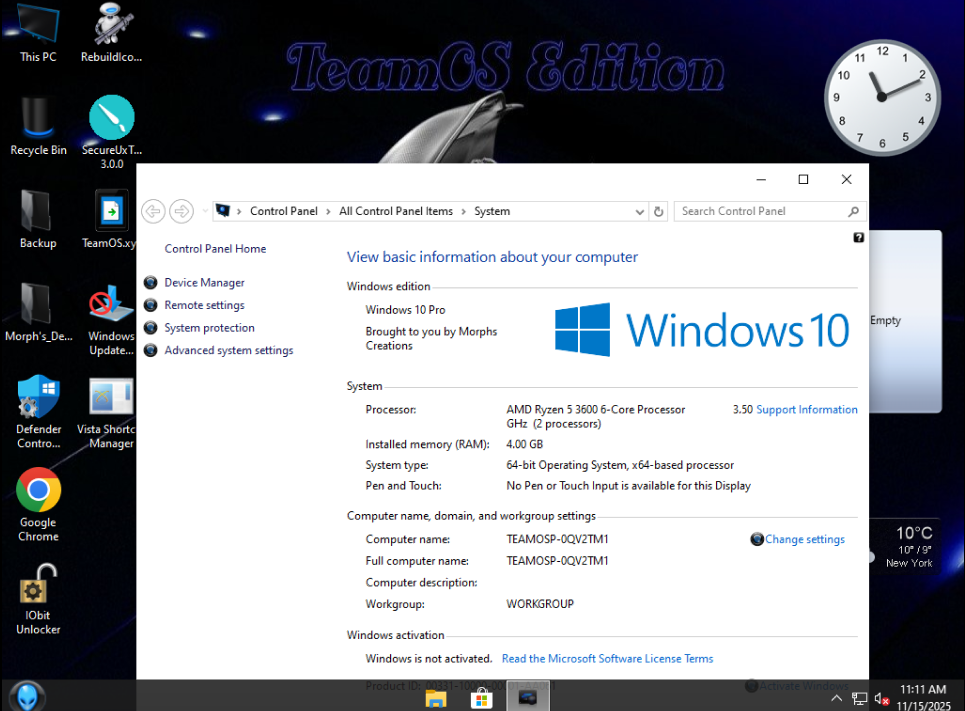
Task: Click the help question mark icon
Action: coord(858,238)
